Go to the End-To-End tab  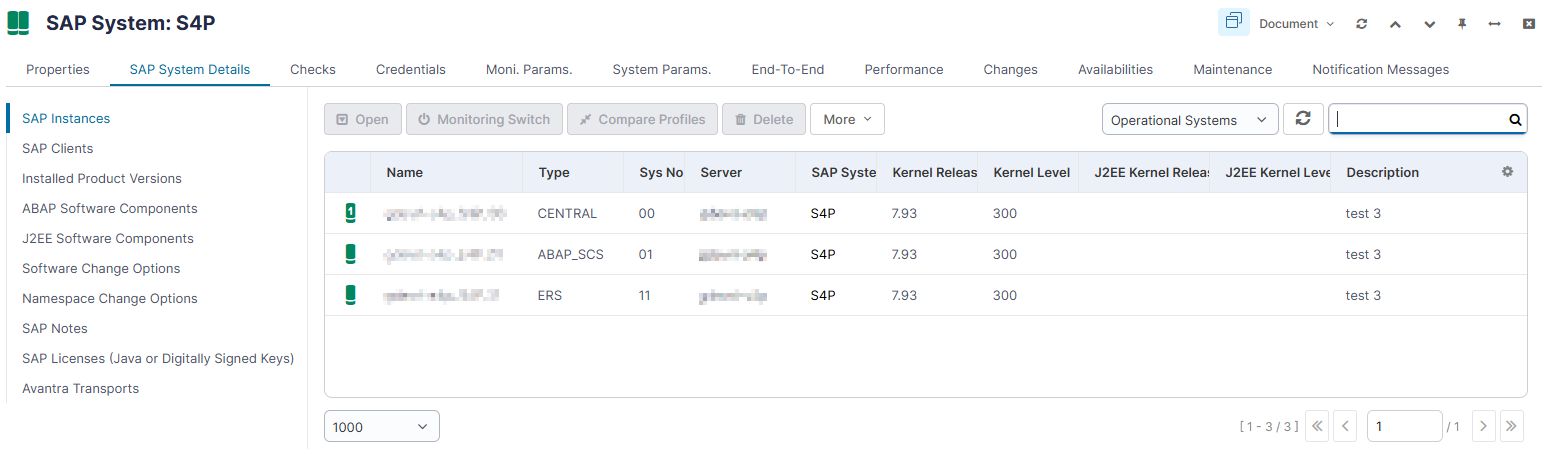(x=788, y=69)
